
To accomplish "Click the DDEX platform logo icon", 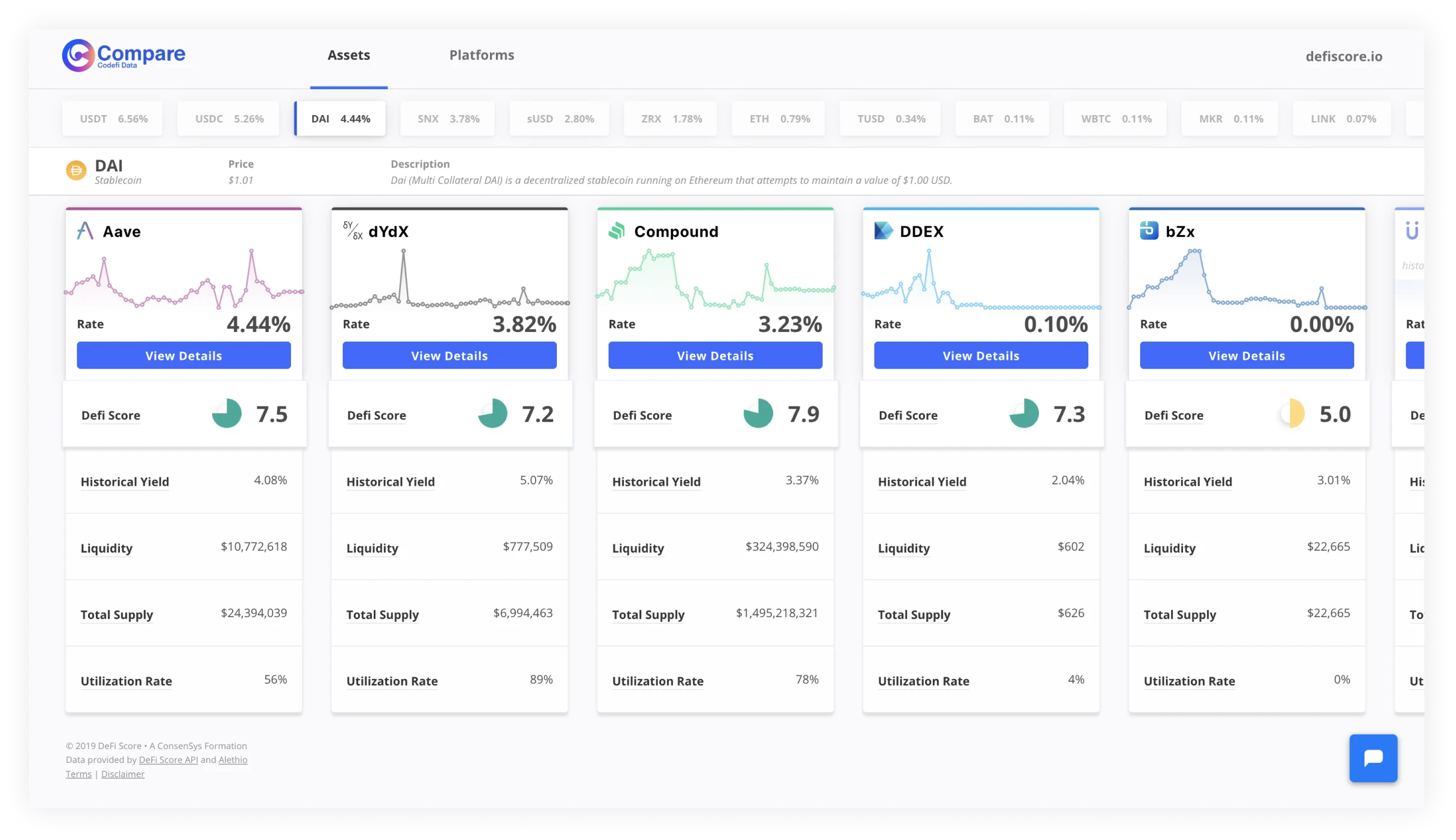I will pos(883,231).
